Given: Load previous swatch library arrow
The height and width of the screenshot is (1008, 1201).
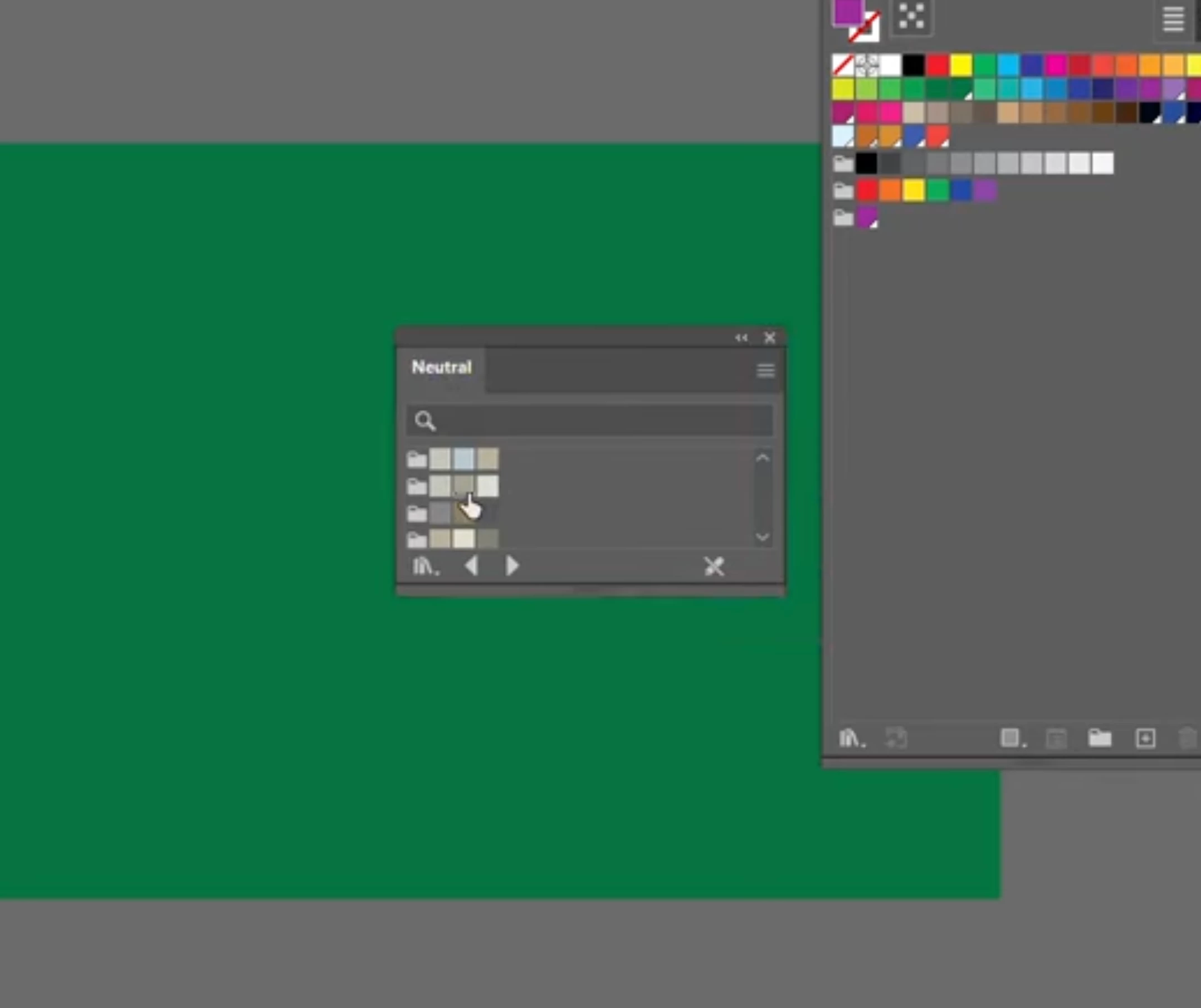Looking at the screenshot, I should click(471, 566).
